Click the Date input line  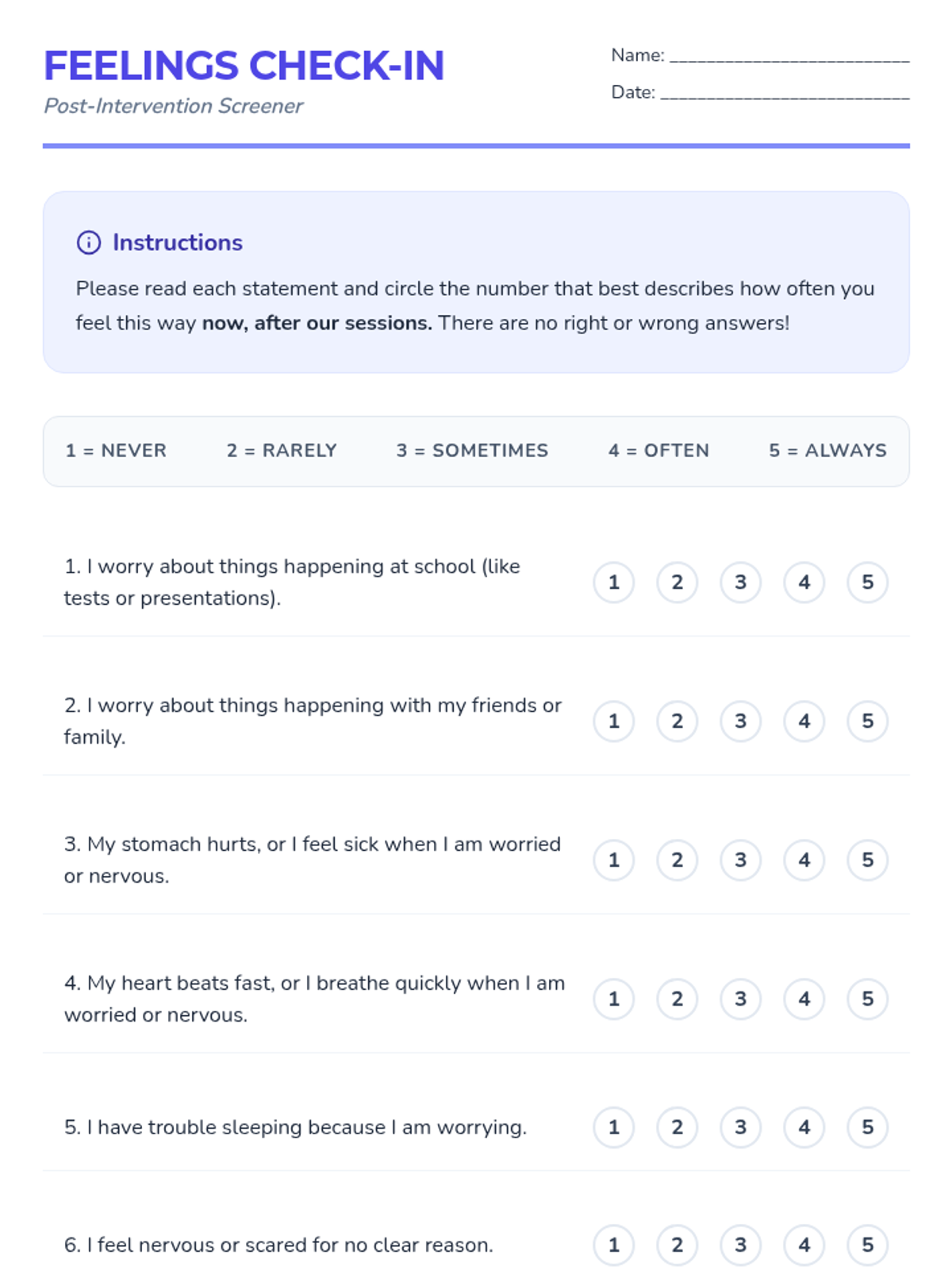click(x=784, y=93)
